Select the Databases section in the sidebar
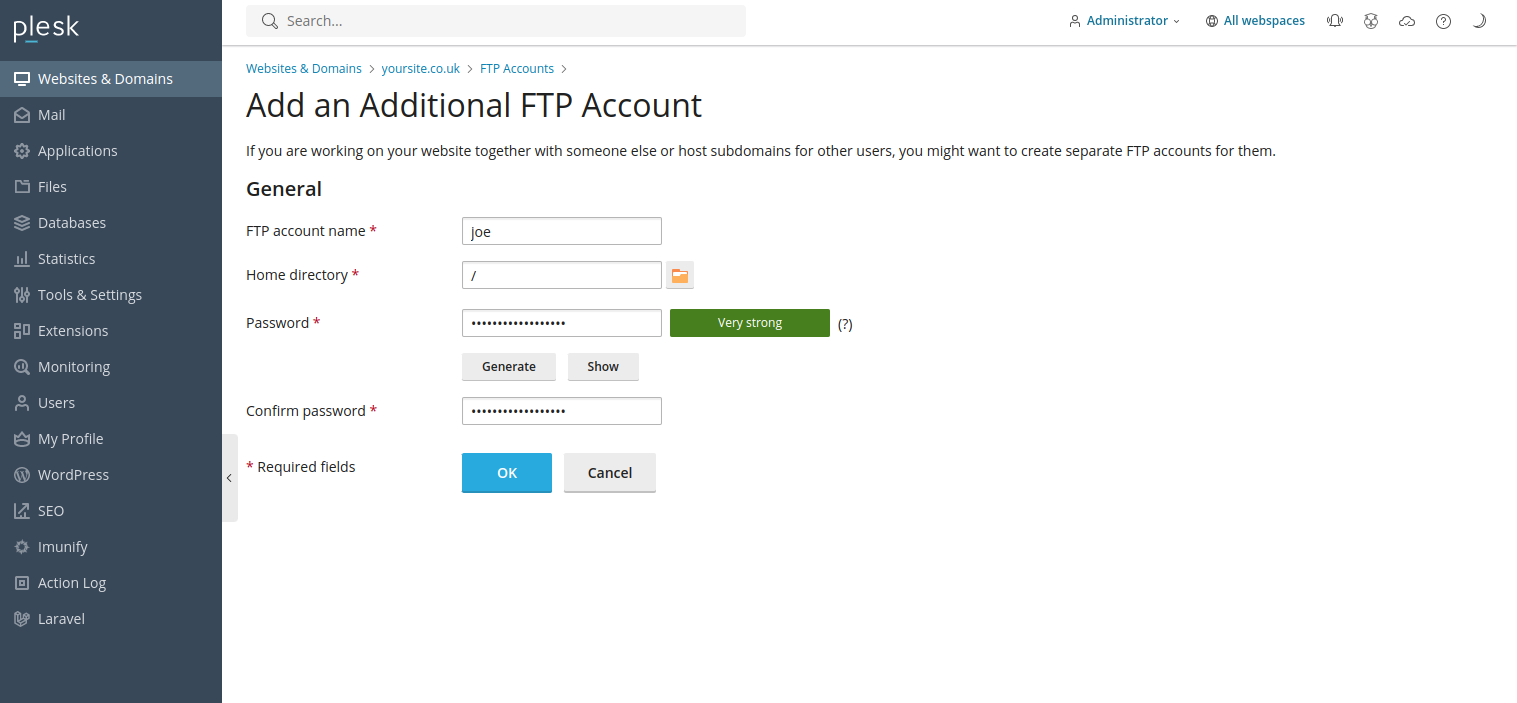The width and height of the screenshot is (1517, 703). pyautogui.click(x=71, y=222)
